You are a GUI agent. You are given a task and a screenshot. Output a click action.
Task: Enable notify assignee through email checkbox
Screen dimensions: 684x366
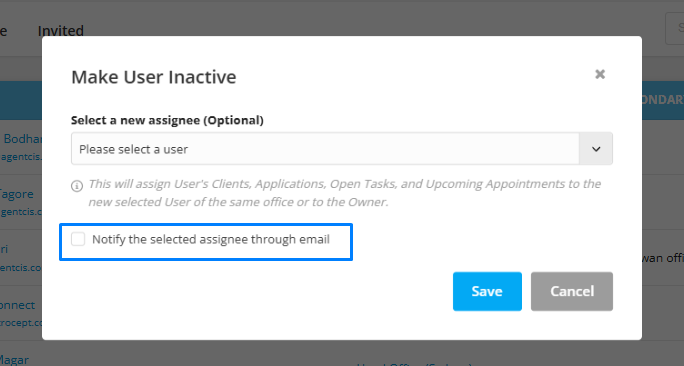[78, 239]
